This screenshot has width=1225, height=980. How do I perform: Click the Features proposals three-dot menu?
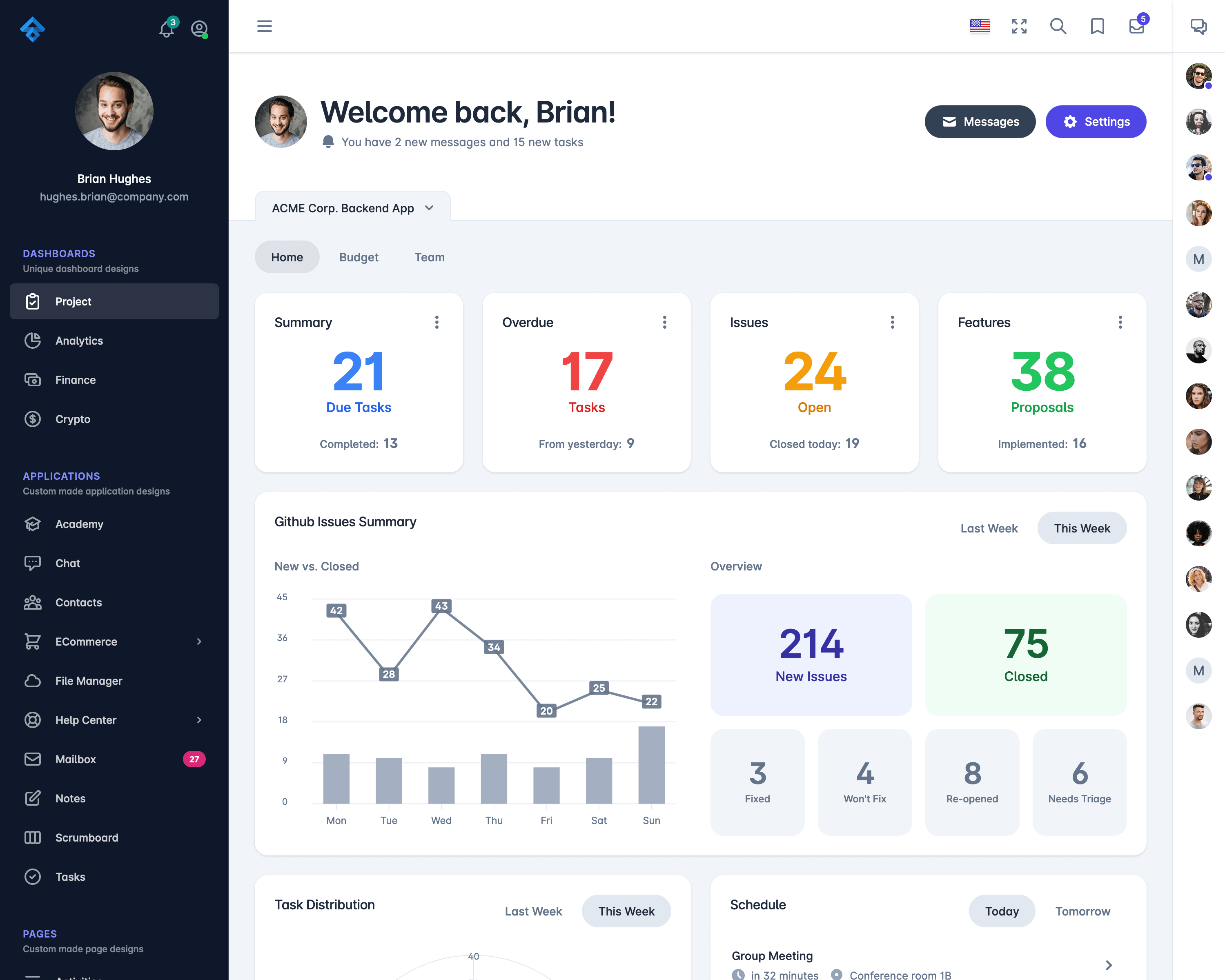tap(1120, 322)
